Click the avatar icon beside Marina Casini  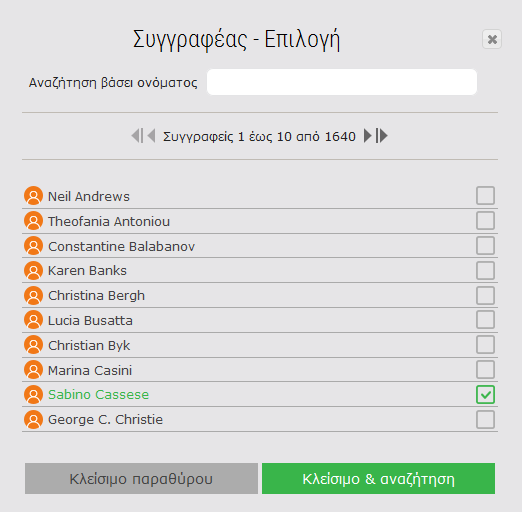(x=33, y=370)
